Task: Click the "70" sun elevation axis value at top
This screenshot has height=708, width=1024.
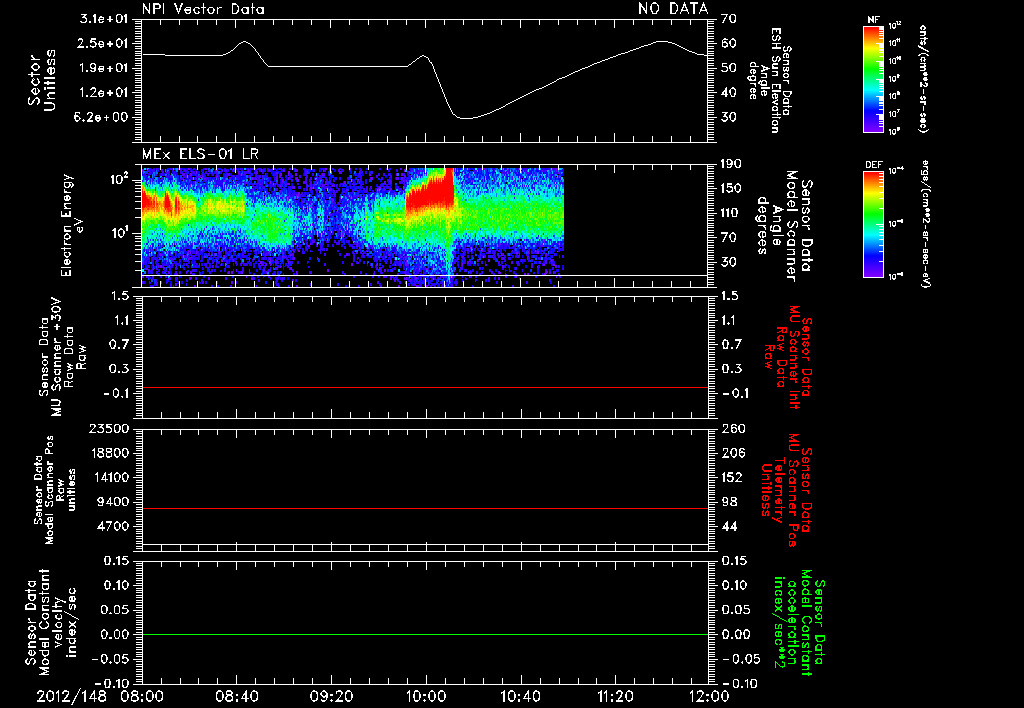Action: (x=729, y=19)
